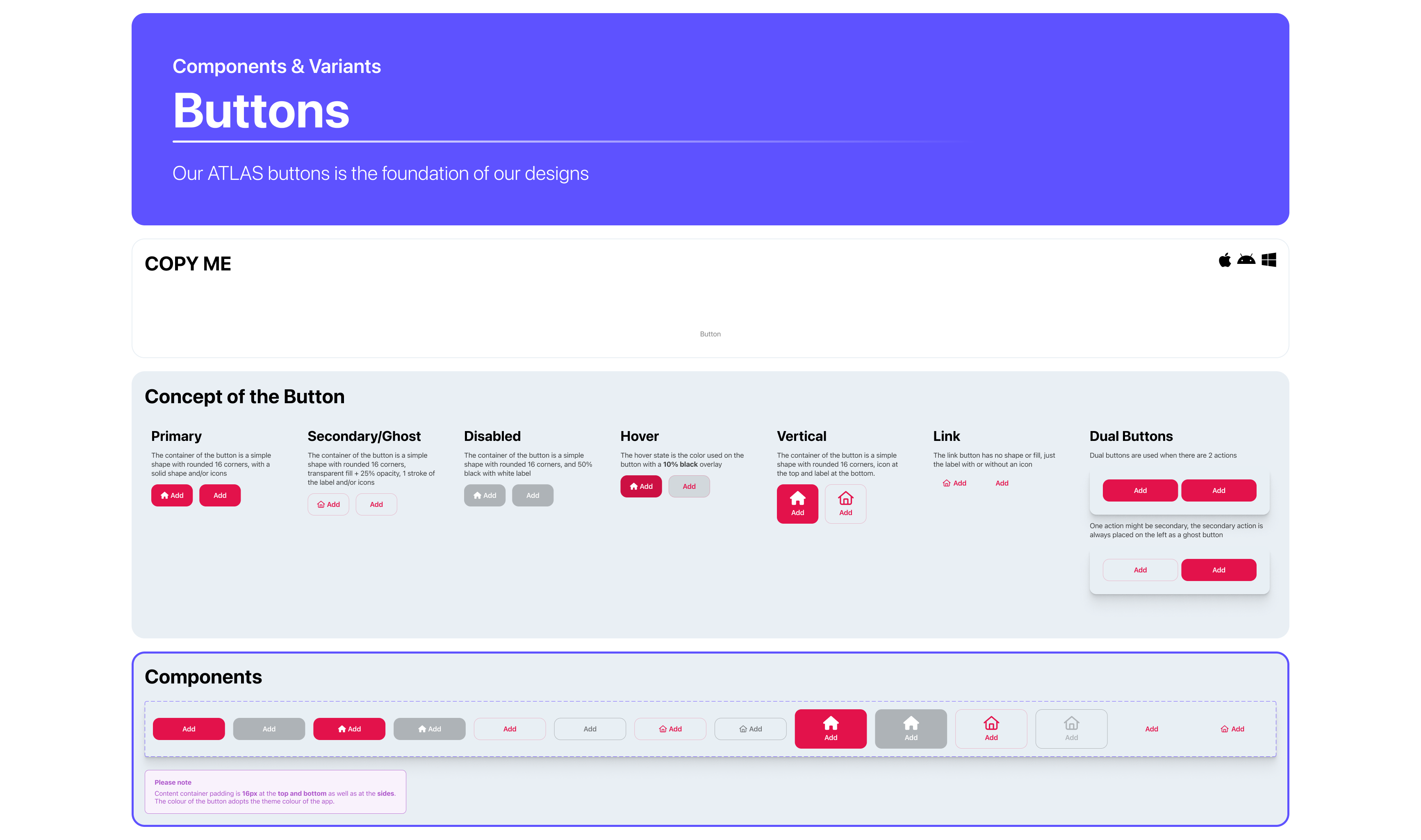Click the left Add button in first dual-button pair
1421x840 pixels.
click(1139, 490)
